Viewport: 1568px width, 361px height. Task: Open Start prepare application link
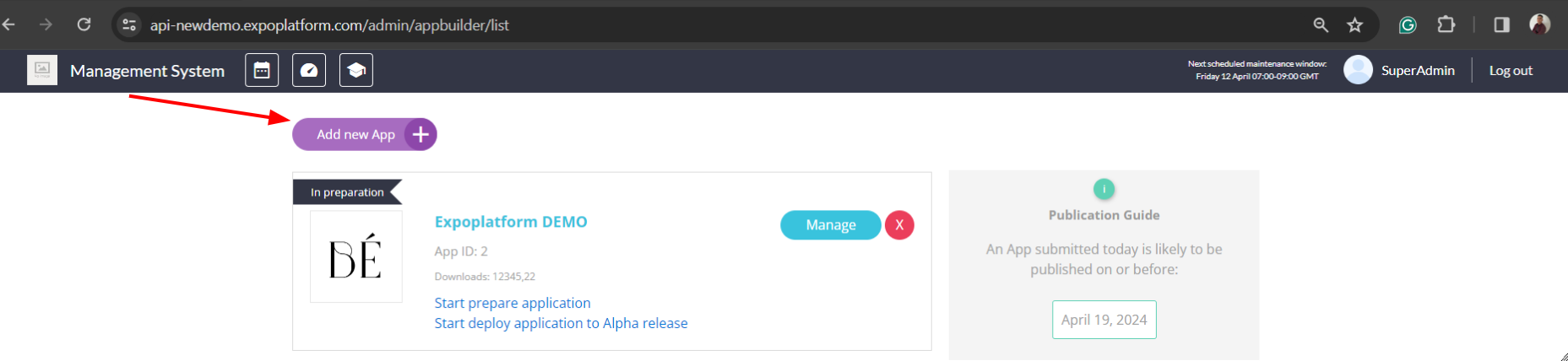[x=513, y=303]
